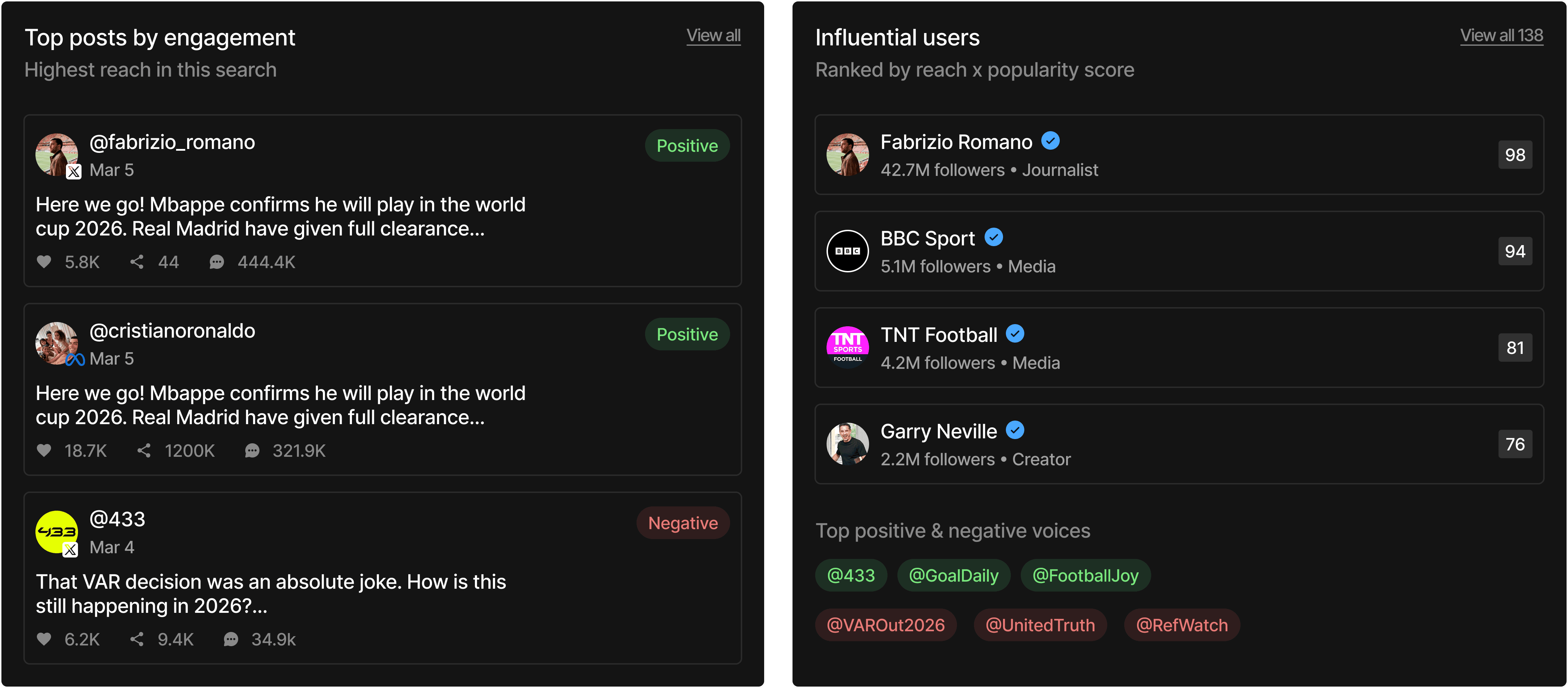Click Garry Neville's score of 76
The height and width of the screenshot is (688, 1568).
pyautogui.click(x=1514, y=444)
